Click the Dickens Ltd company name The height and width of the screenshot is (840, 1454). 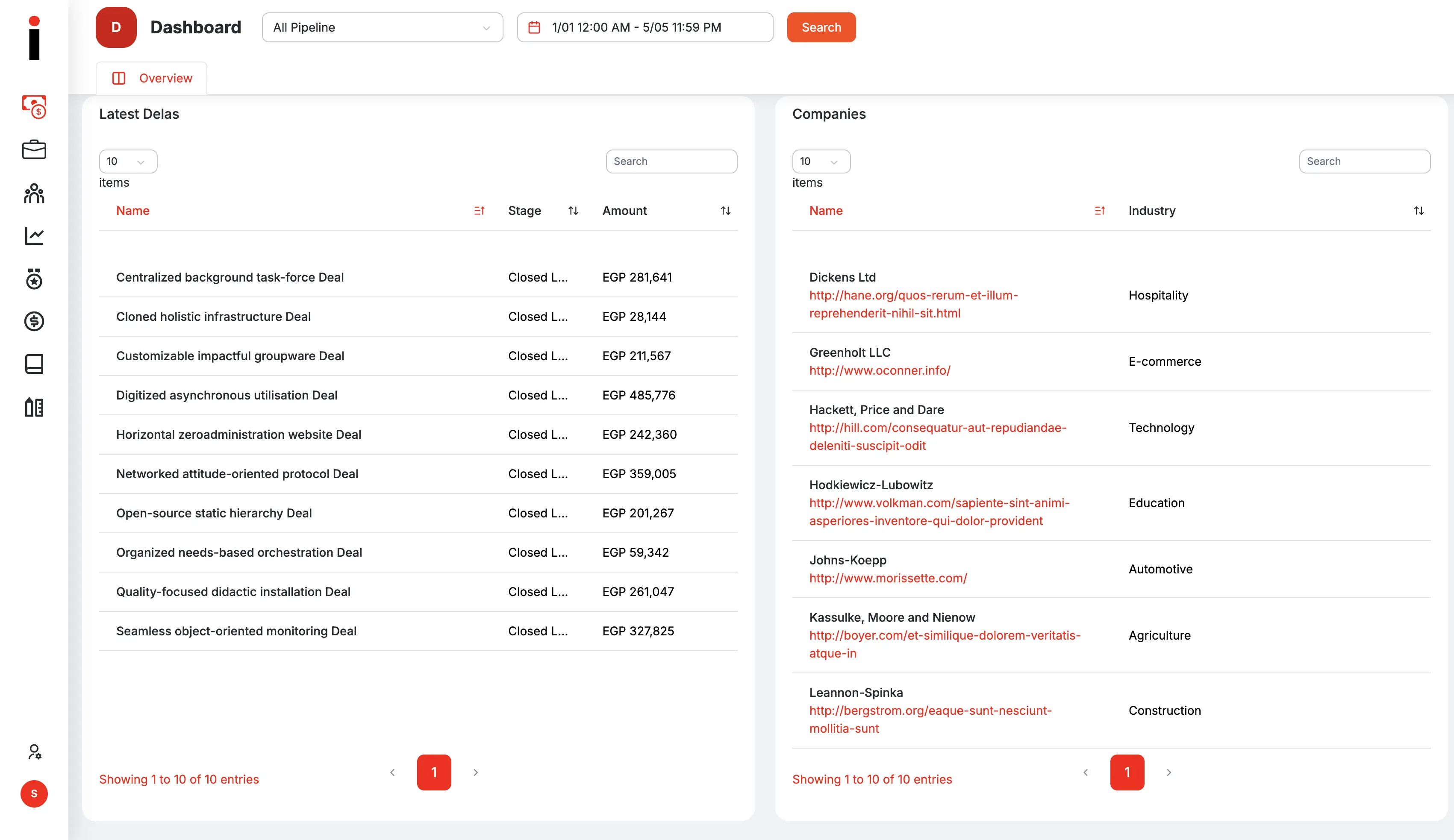(842, 277)
